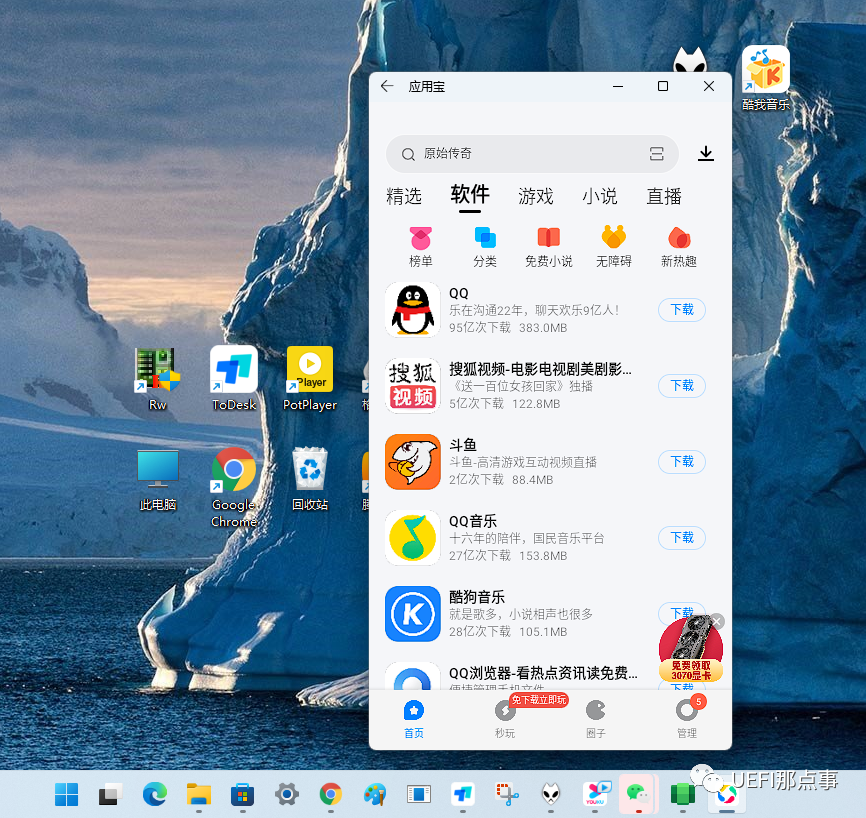Click 下载 button for 斗鱼
Screen dimensions: 866x818
point(681,462)
